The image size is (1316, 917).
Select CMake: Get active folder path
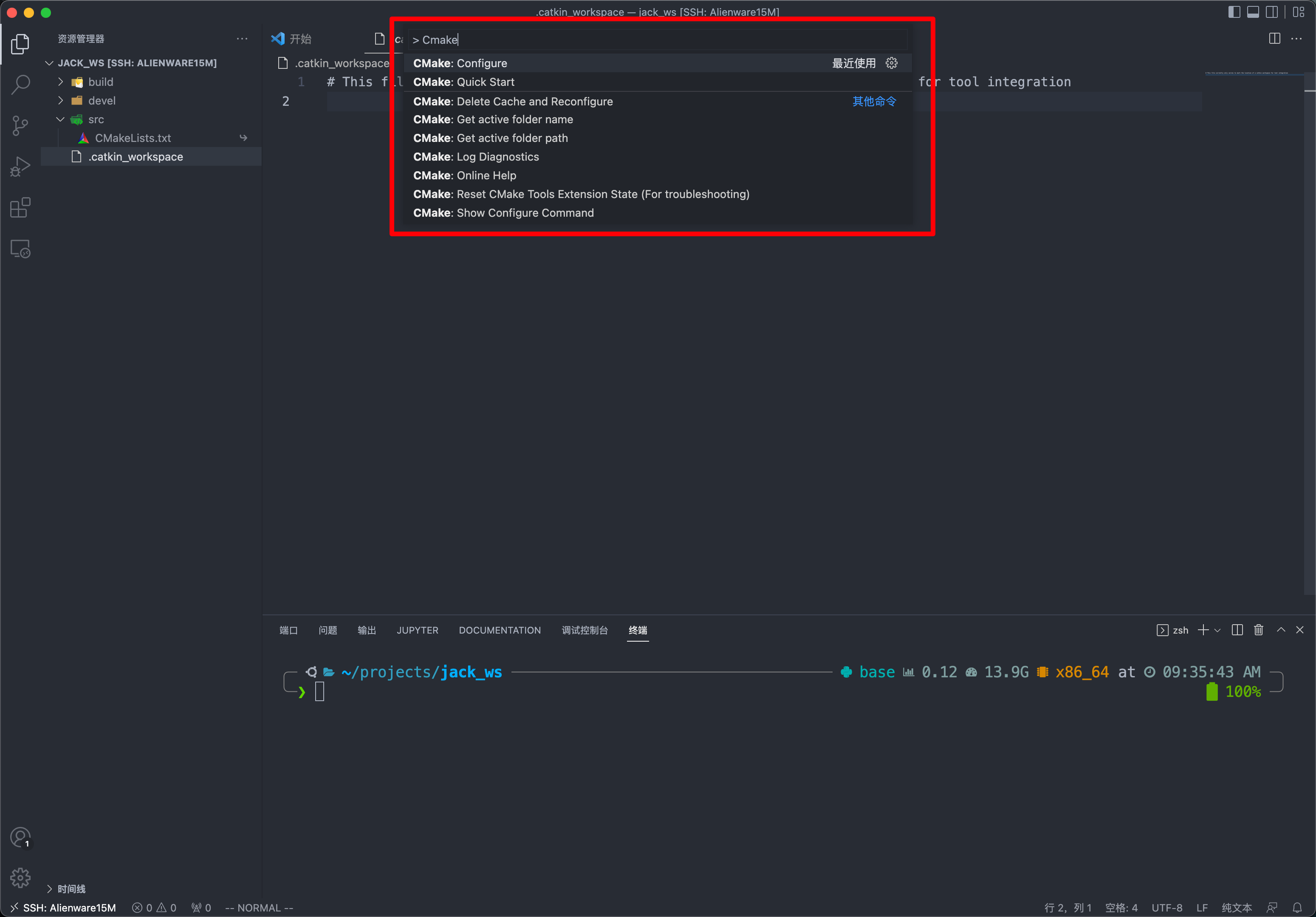point(658,138)
